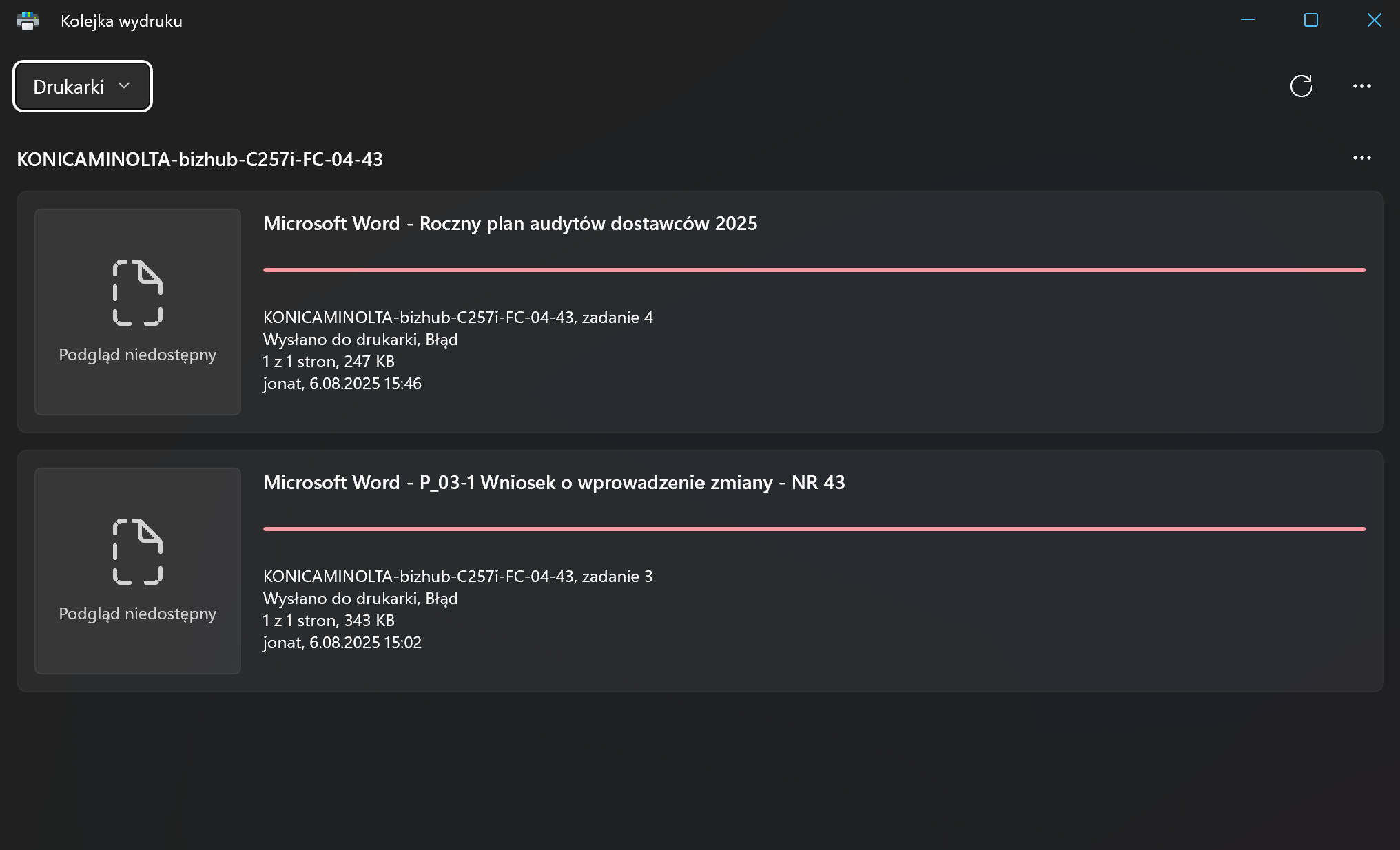Click the KONICAMINOLTA-bizhub-C257i-FC-04-43 printer heading
Screen dimensions: 1400x850
pyautogui.click(x=200, y=159)
